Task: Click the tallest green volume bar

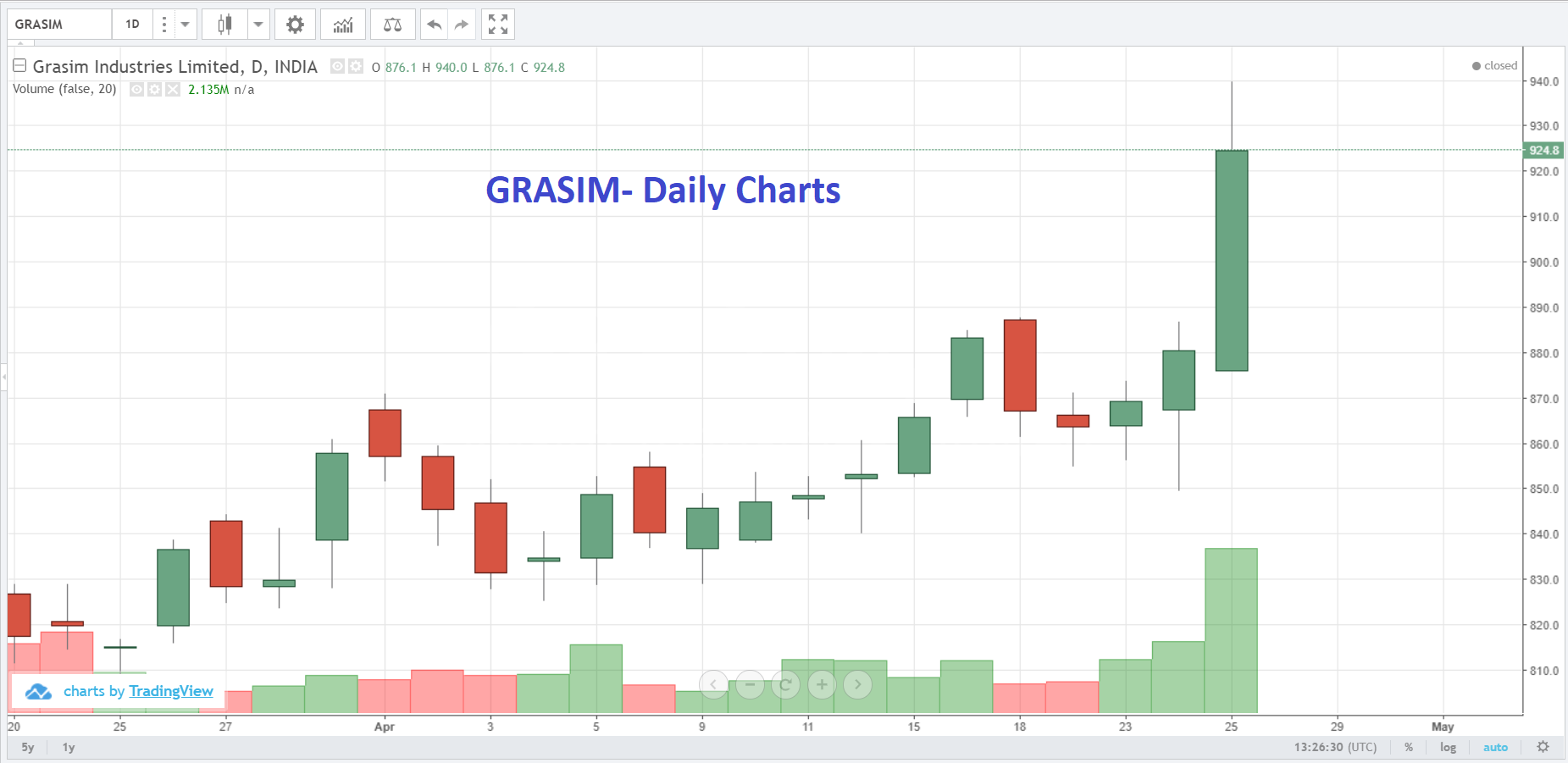Action: (x=1232, y=631)
